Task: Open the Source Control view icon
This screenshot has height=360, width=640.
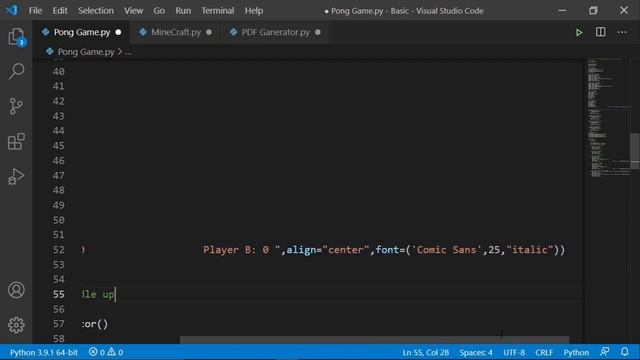Action: click(16, 106)
